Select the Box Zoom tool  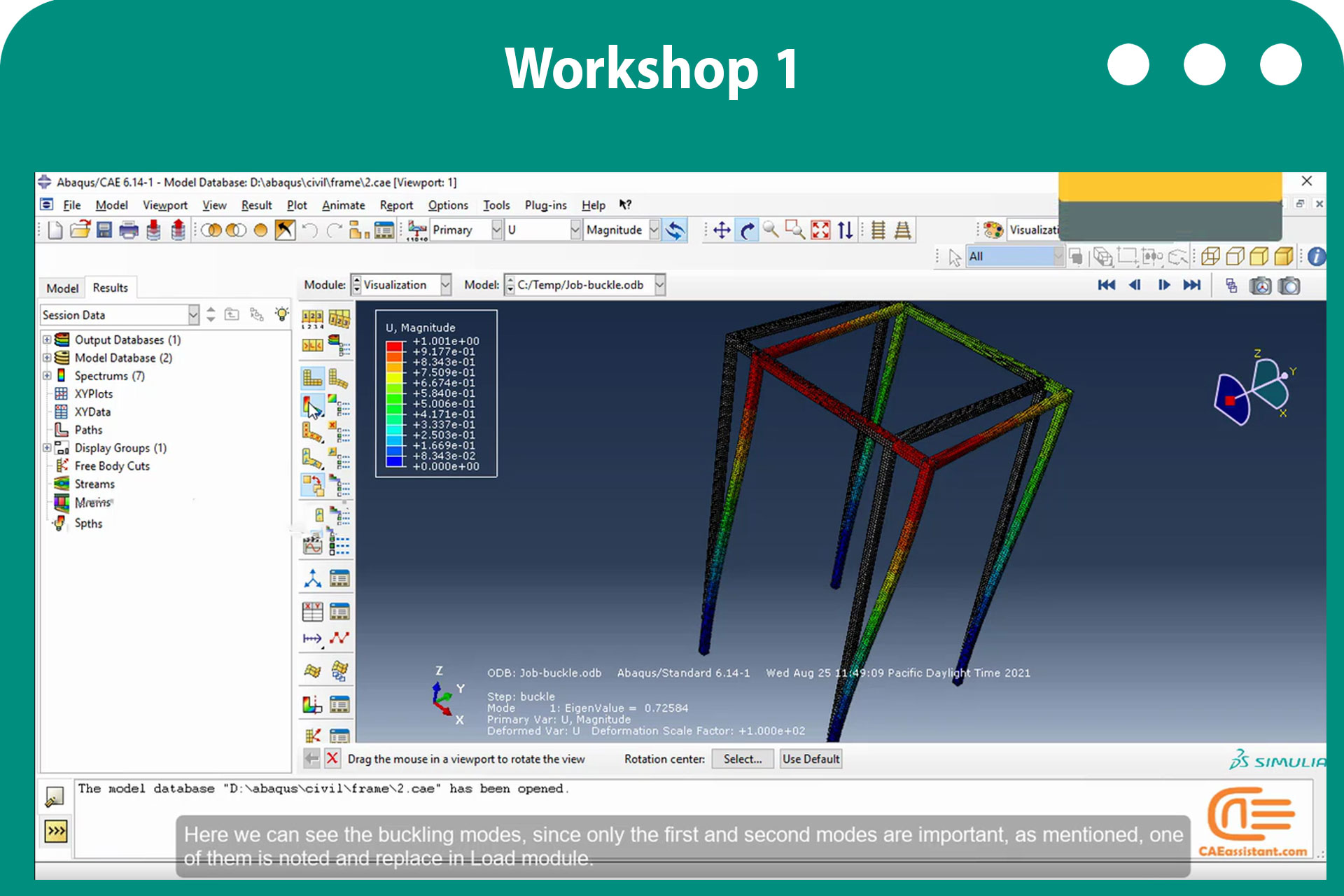(x=795, y=230)
